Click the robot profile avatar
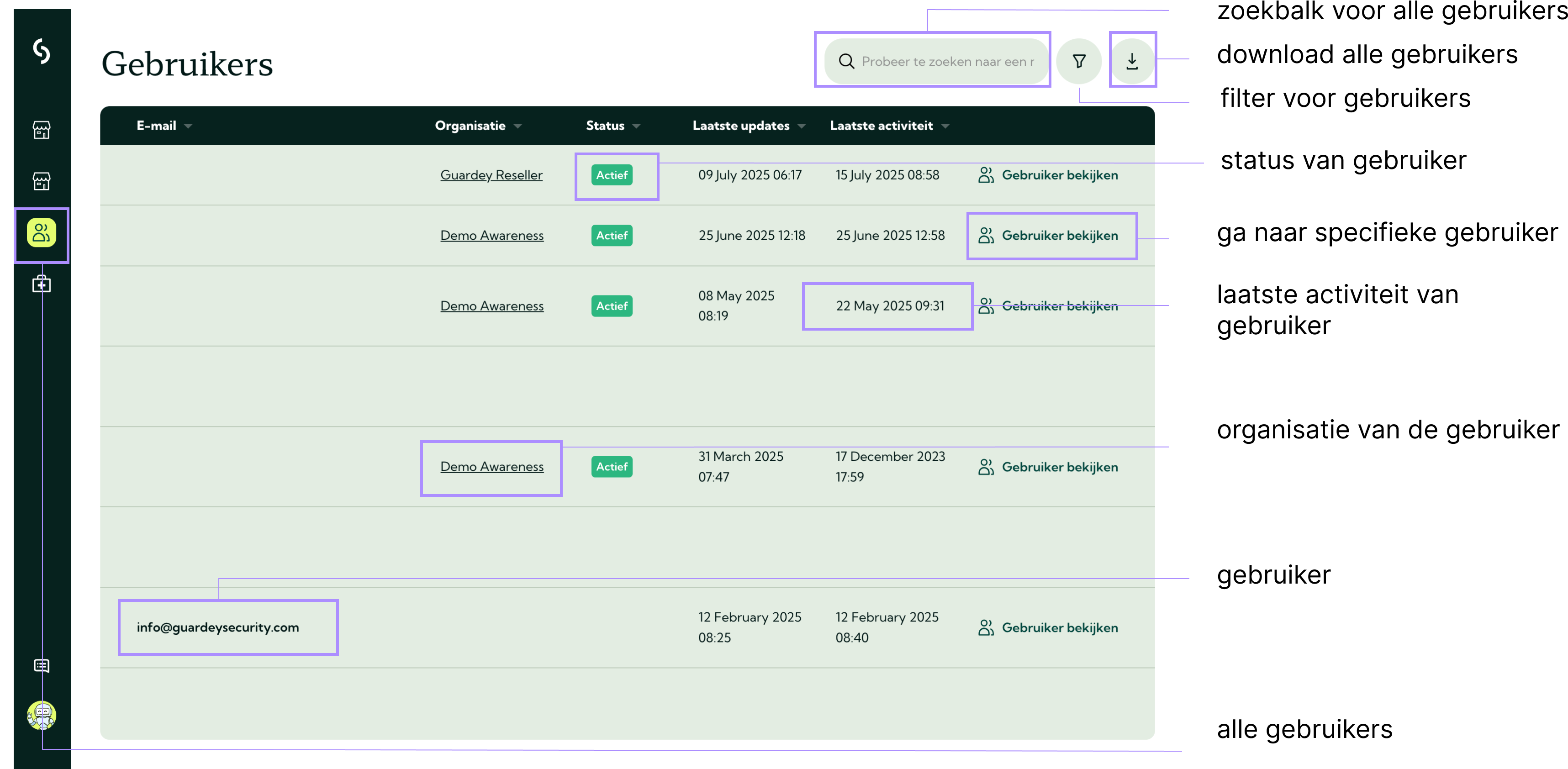This screenshot has height=769, width=1568. [x=42, y=716]
